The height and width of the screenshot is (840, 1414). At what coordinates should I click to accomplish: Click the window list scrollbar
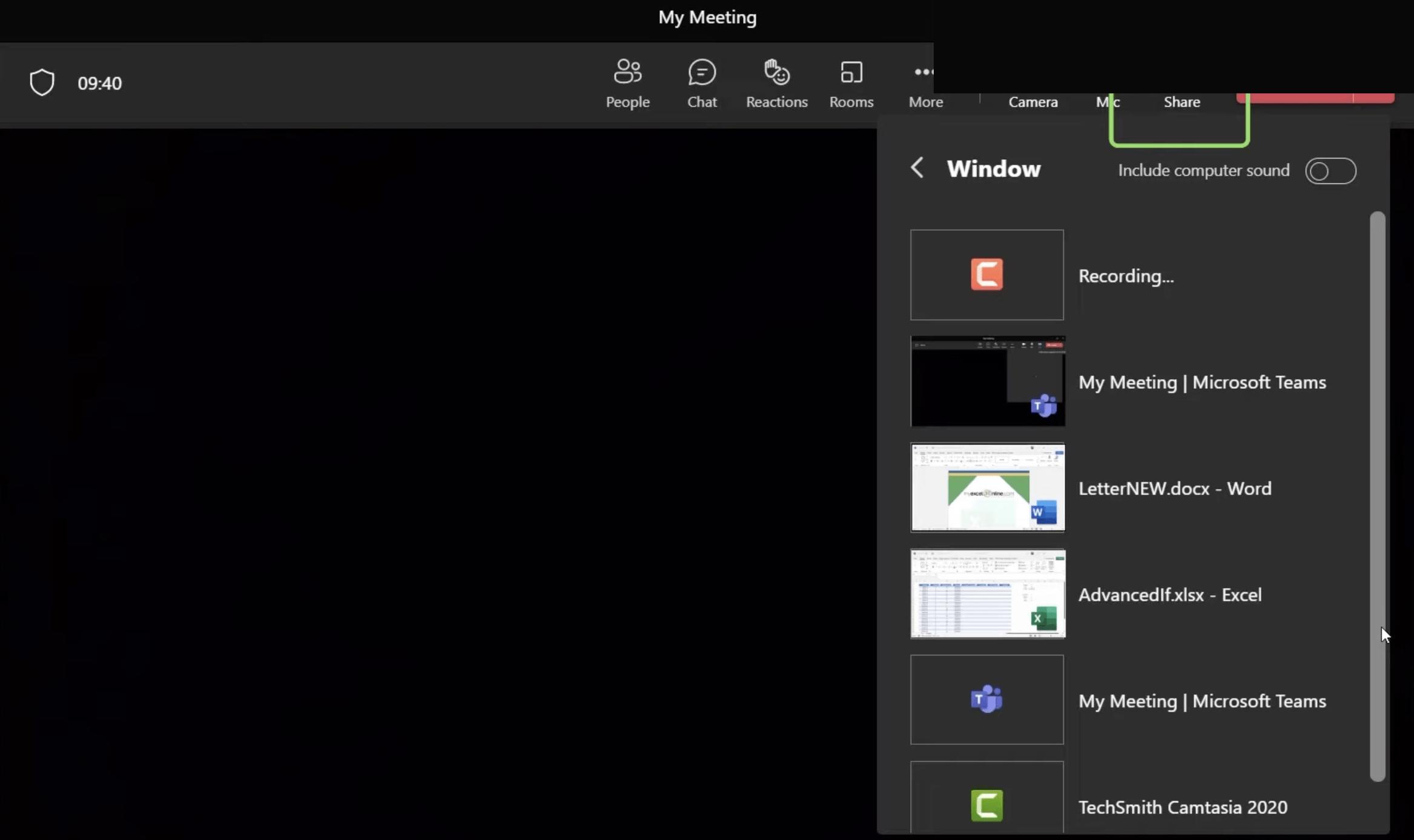[1377, 497]
